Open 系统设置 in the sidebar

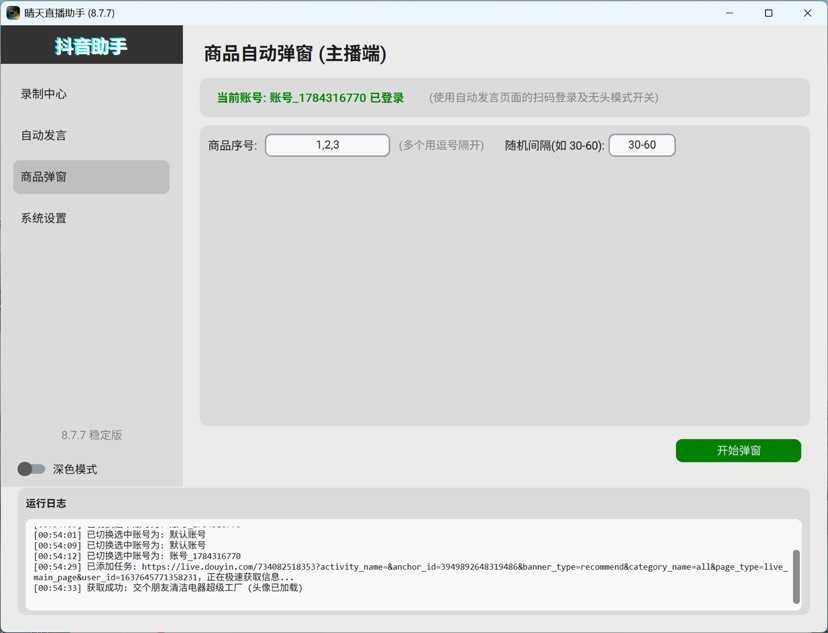click(x=91, y=218)
